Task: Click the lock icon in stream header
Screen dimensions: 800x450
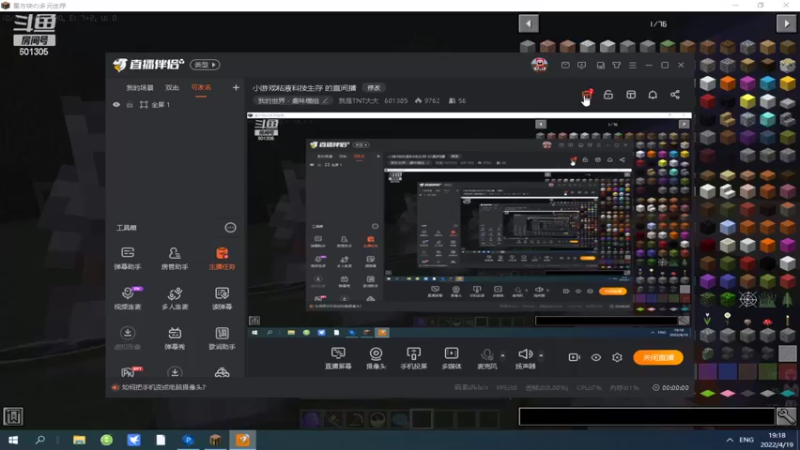Action: click(x=608, y=95)
